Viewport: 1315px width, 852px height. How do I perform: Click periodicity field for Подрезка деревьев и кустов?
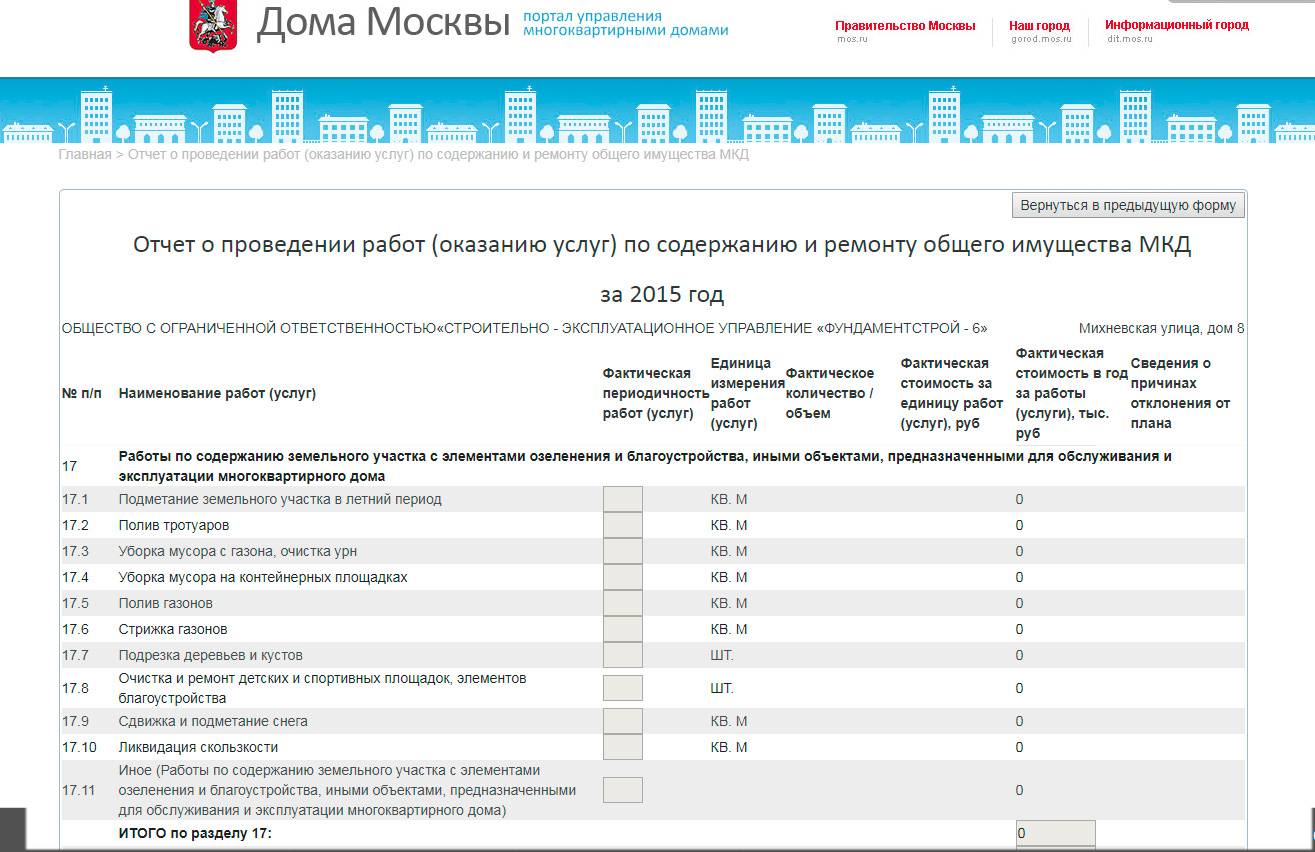click(x=622, y=655)
